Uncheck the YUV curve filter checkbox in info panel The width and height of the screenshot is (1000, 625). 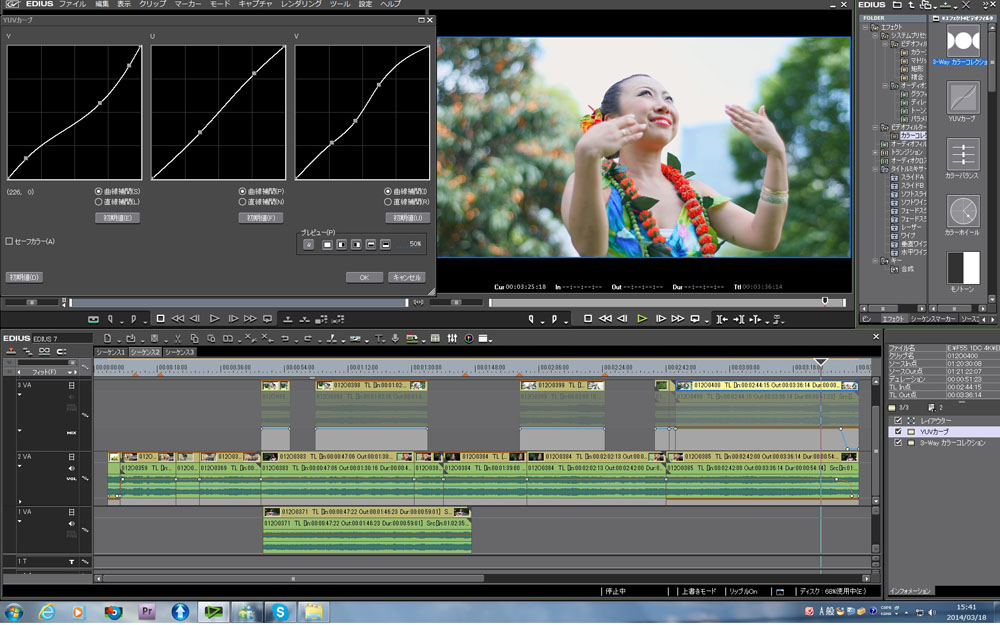click(899, 432)
